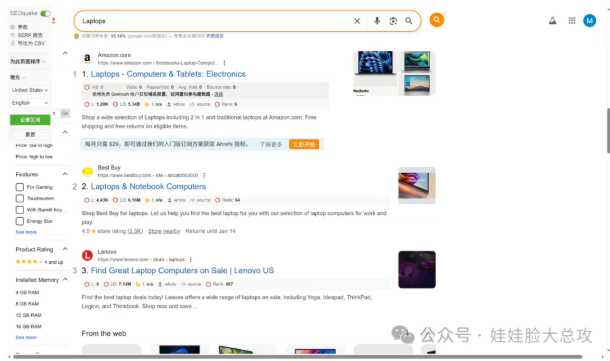The image size is (610, 361).
Task: Filter by 8 GB RAM
Action: (x=27, y=304)
